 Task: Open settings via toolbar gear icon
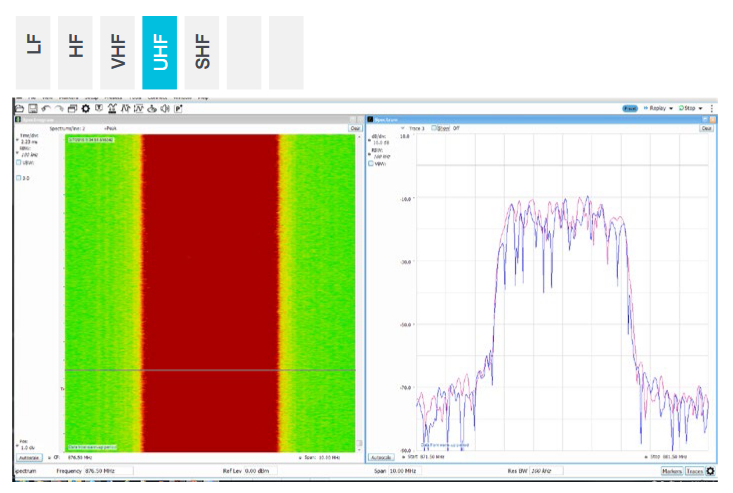pyautogui.click(x=85, y=108)
